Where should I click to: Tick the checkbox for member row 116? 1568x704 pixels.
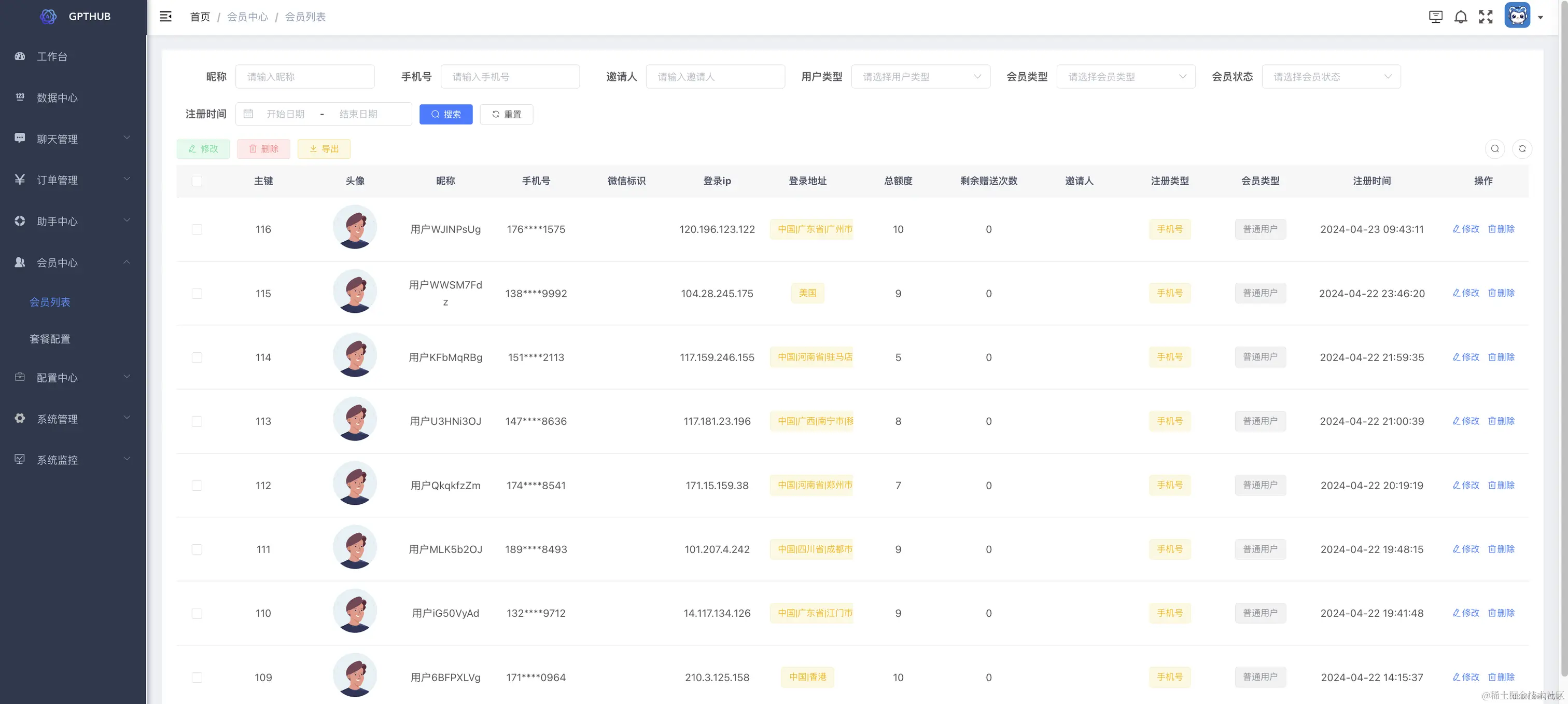point(197,230)
